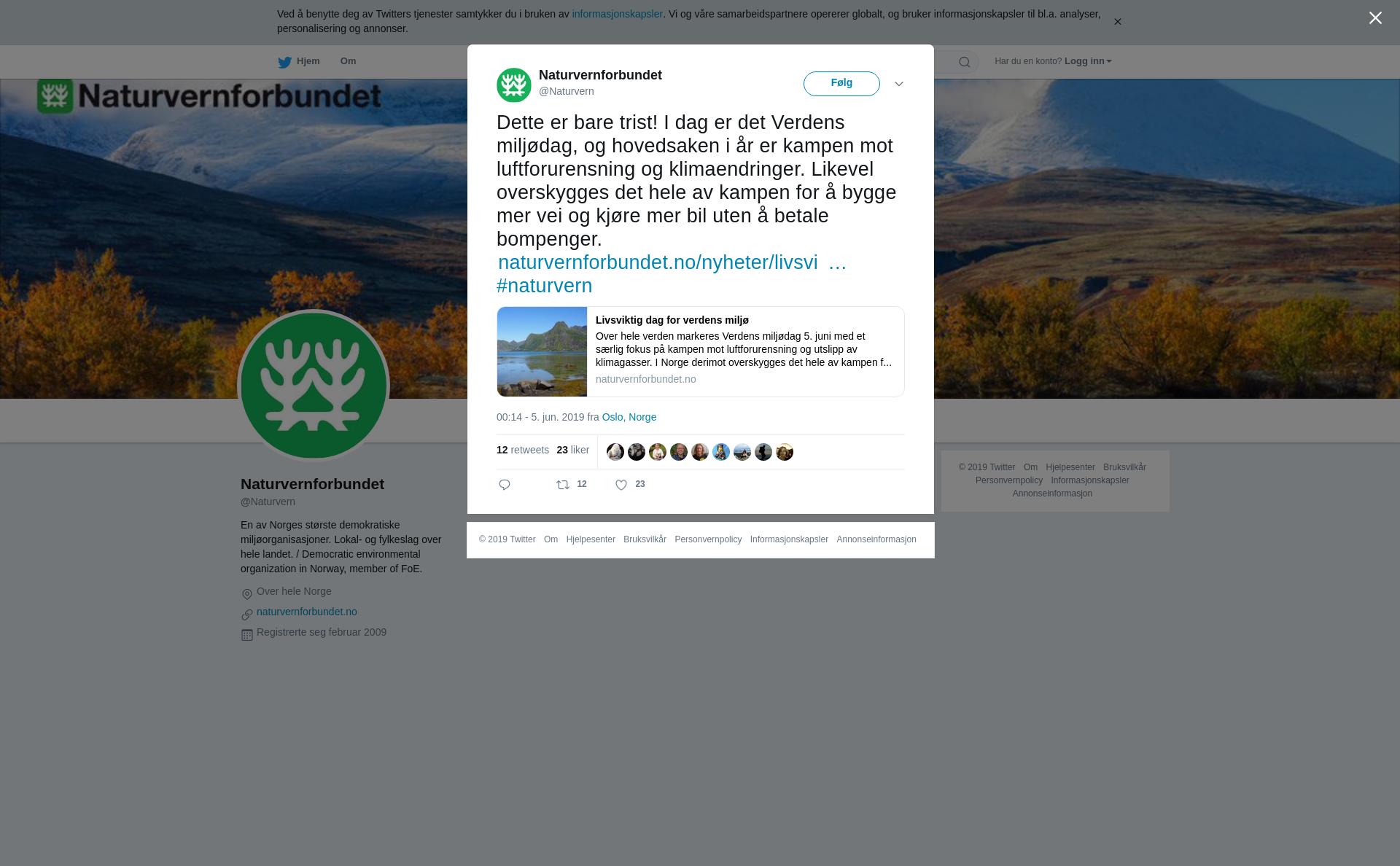Close the tweet overlay with the X
Viewport: 1400px width, 866px height.
pos(1375,18)
